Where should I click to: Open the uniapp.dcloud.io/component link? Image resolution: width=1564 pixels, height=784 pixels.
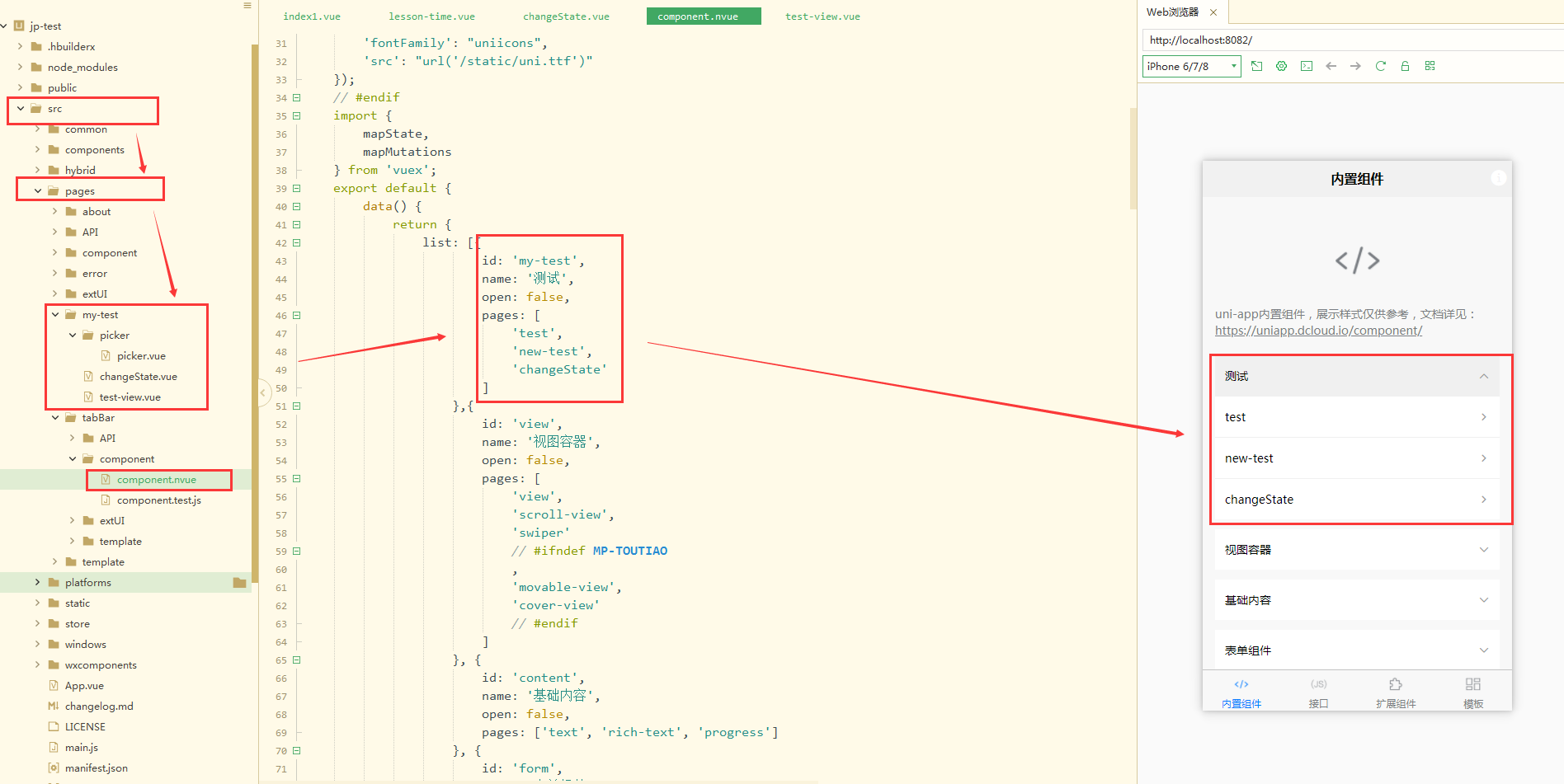(x=1318, y=331)
